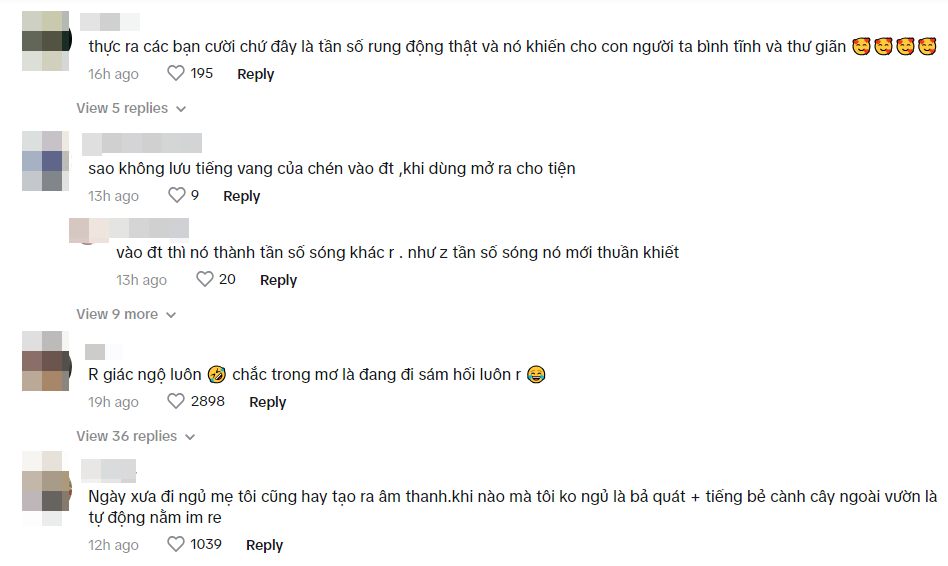Viewport: 948px width, 566px height.
Task: Reply to the 16h ago comment
Action: 255,74
